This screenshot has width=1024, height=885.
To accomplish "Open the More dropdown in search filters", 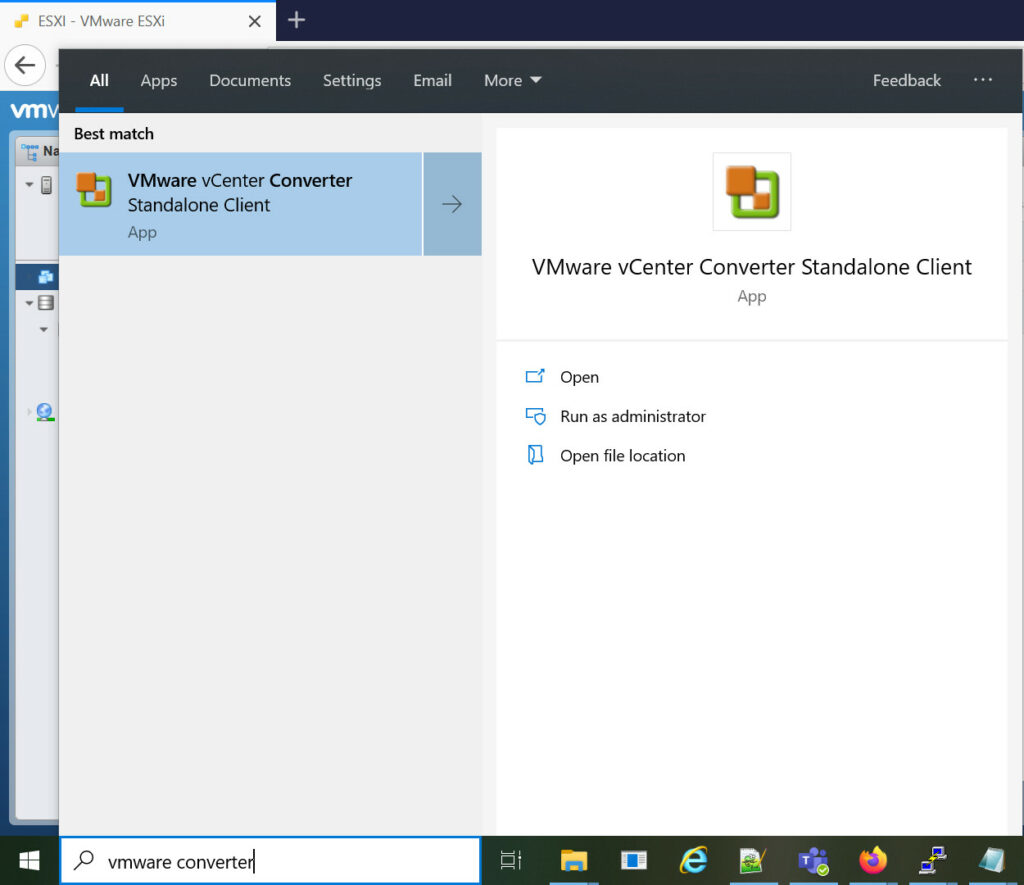I will click(513, 80).
